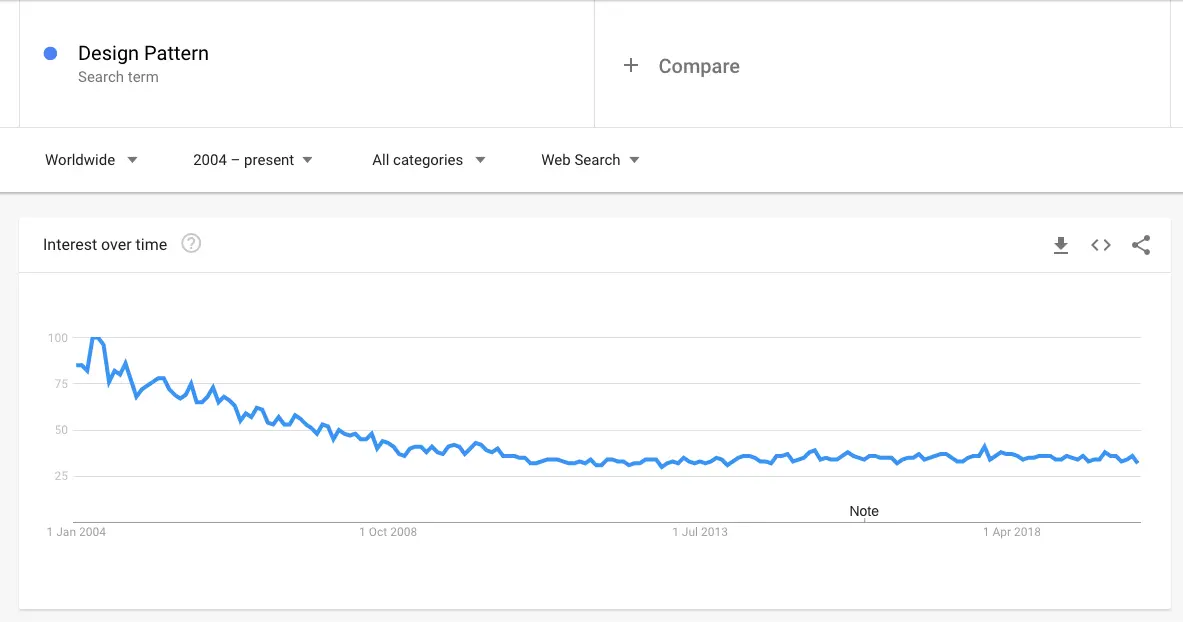
Task: Click the share icon for Interest over time
Action: tap(1141, 244)
